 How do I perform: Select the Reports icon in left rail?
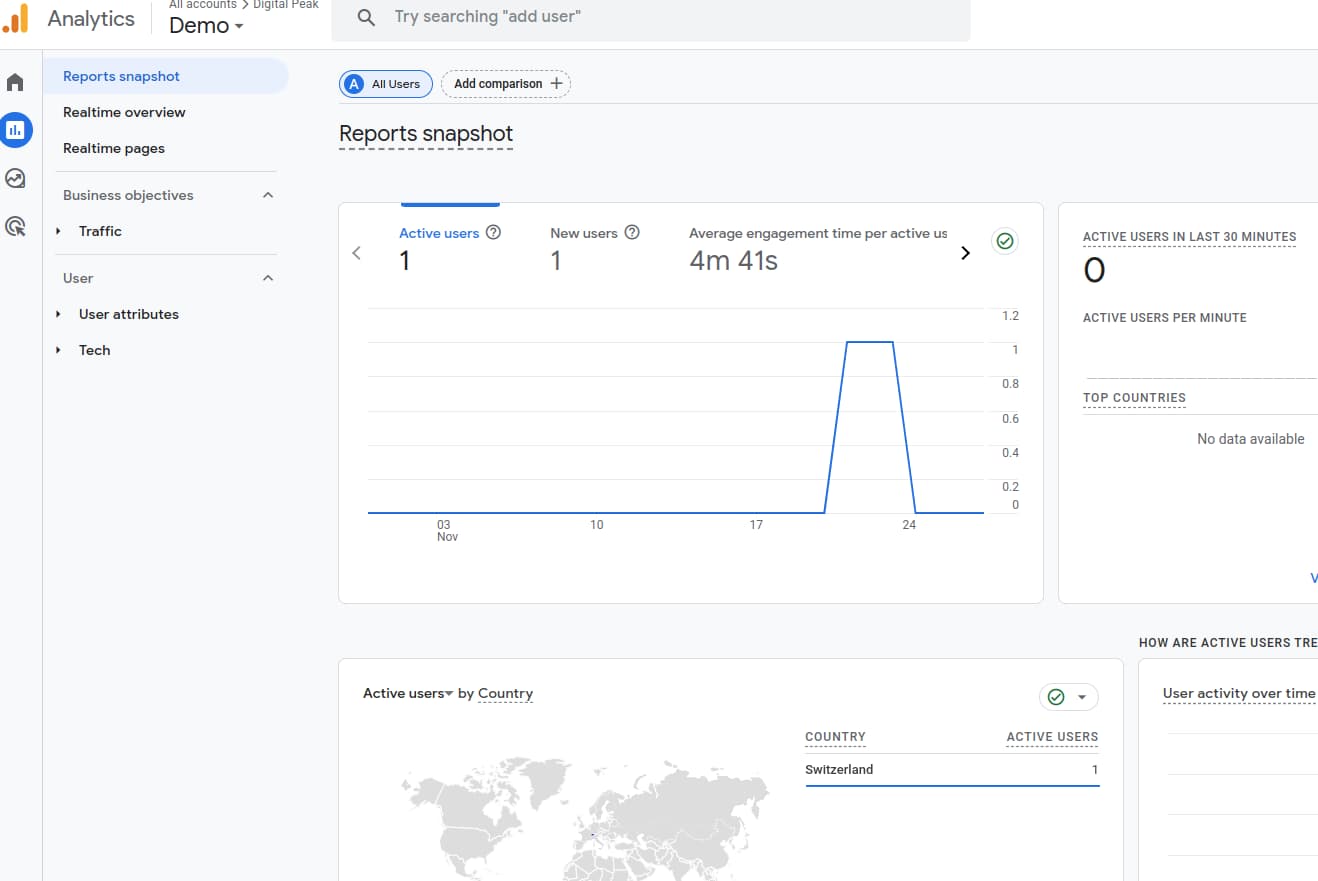pos(16,130)
